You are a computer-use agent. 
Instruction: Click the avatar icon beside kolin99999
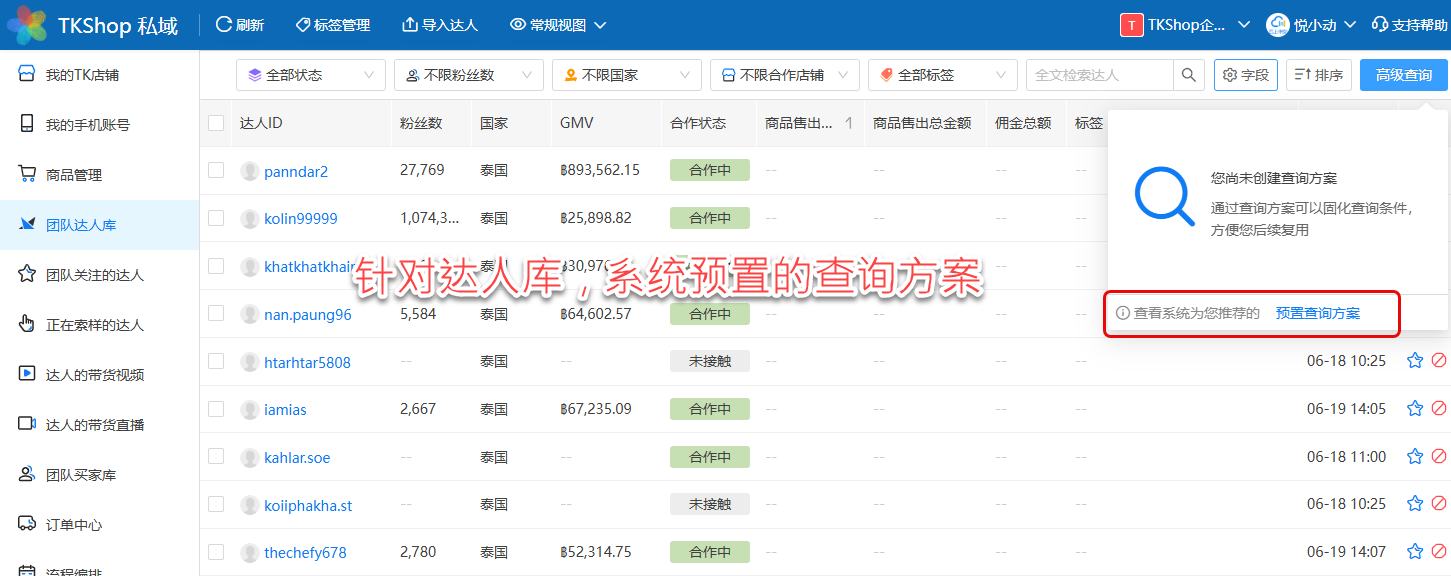(x=250, y=218)
